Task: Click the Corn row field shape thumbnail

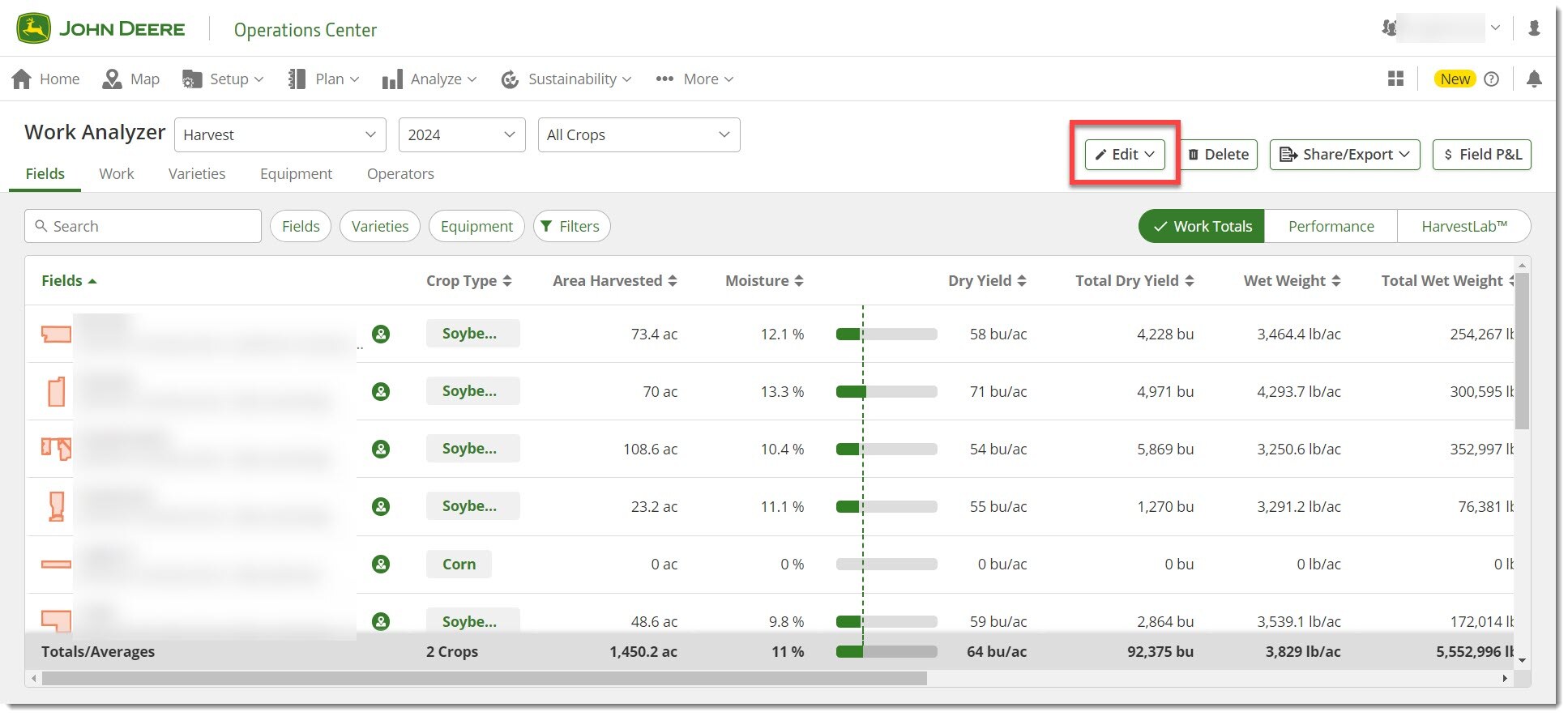Action: point(56,564)
